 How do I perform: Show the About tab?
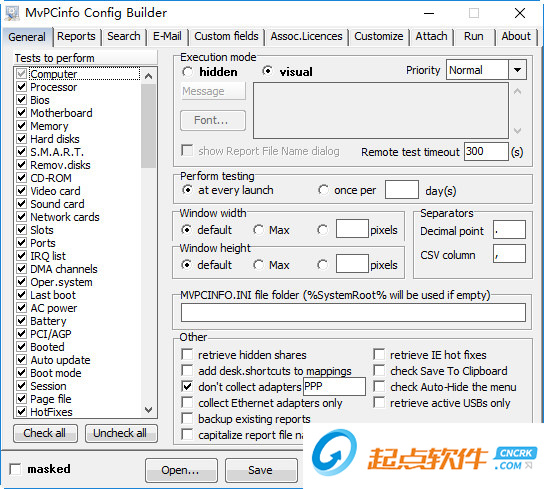click(x=516, y=36)
